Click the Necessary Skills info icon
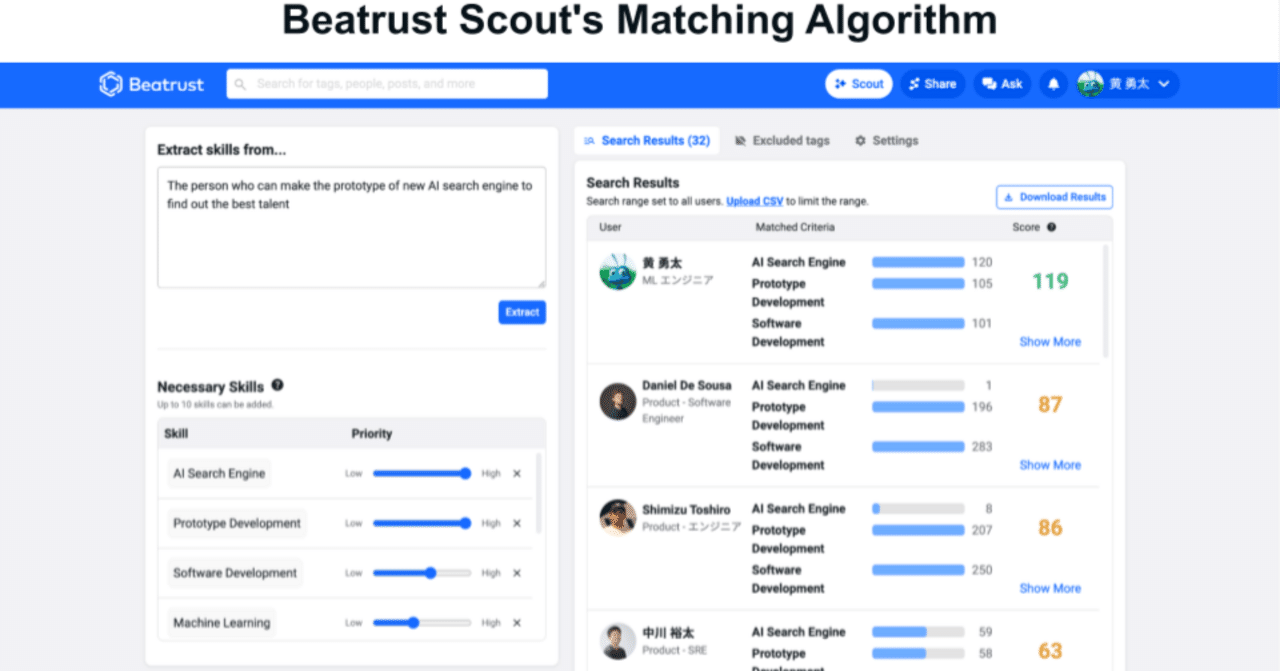Viewport: 1280px width, 671px height. [278, 387]
